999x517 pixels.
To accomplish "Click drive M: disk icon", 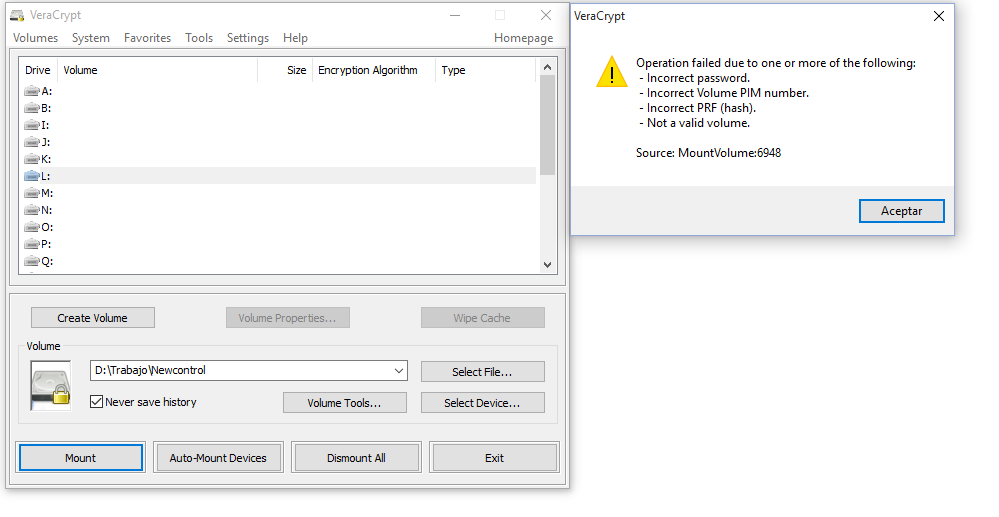I will (x=32, y=193).
